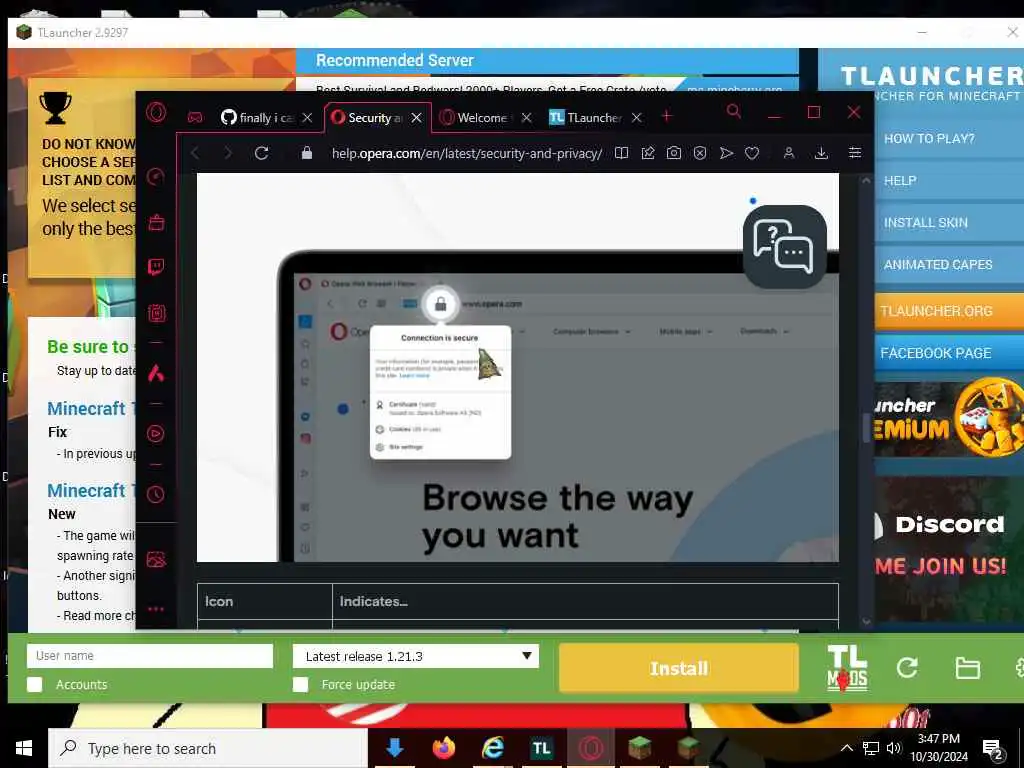
Task: Click the Opera address bar URL
Action: [x=466, y=153]
